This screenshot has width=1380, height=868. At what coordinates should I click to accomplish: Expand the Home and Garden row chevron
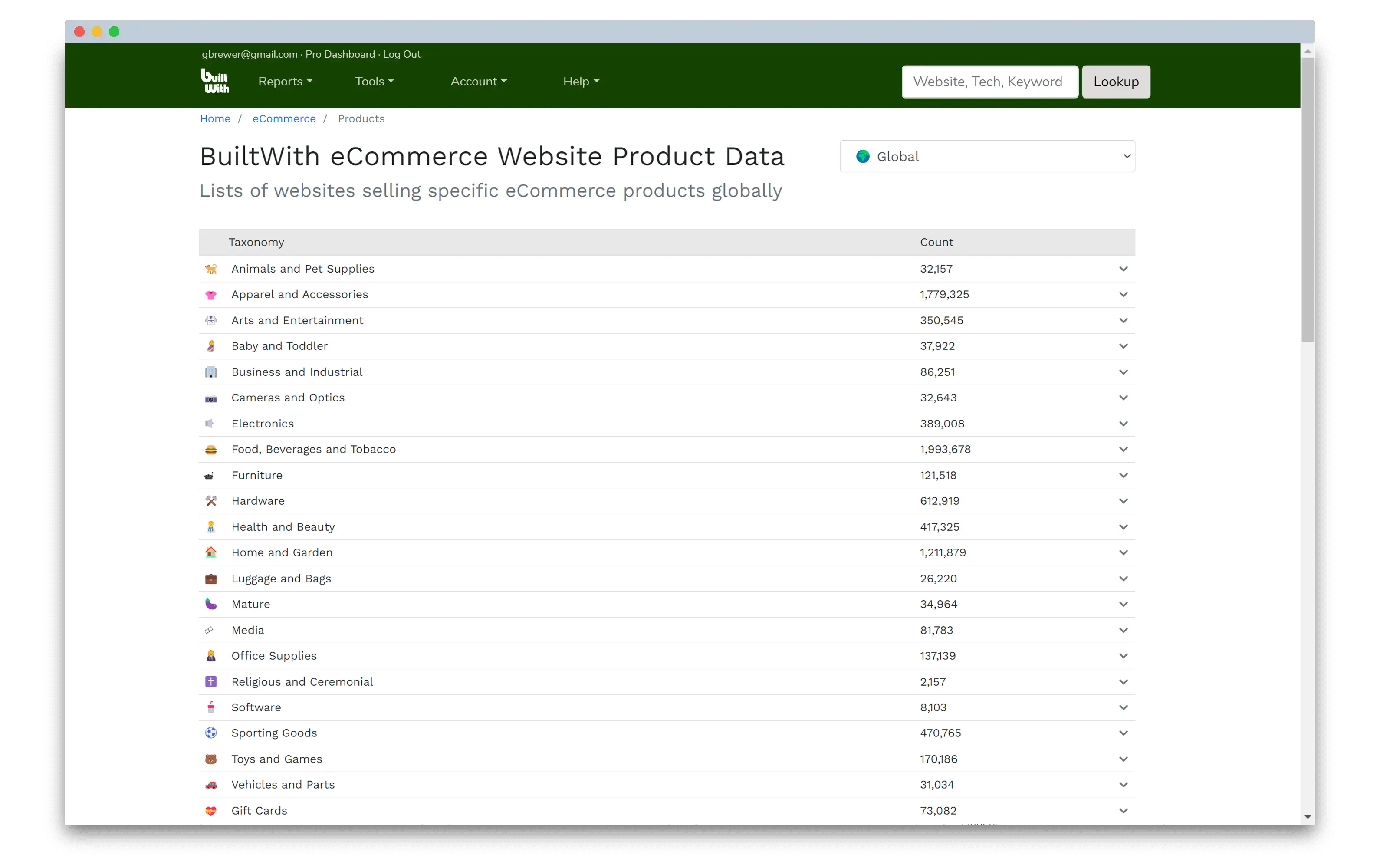pyautogui.click(x=1123, y=552)
